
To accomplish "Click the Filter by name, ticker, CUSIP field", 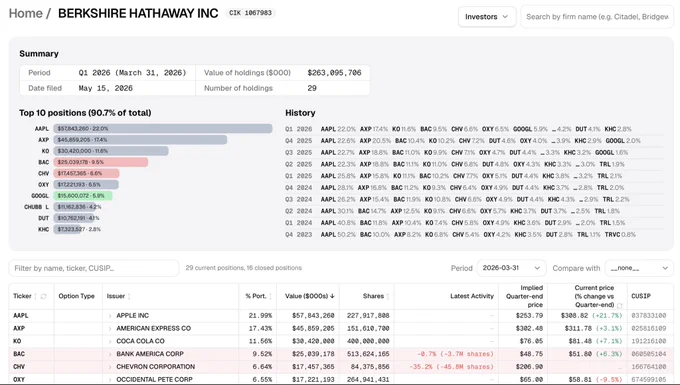I will coord(94,268).
